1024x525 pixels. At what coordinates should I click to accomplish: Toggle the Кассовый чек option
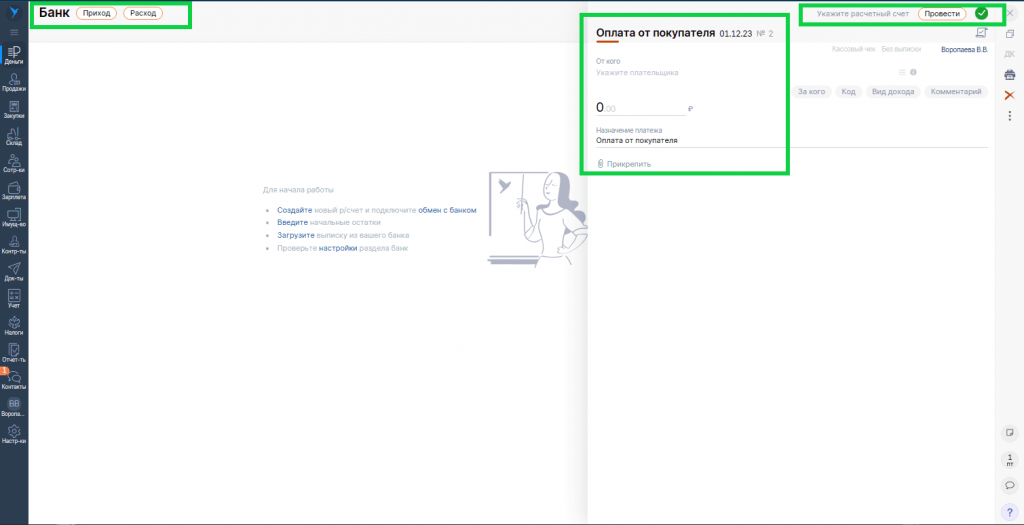point(854,49)
